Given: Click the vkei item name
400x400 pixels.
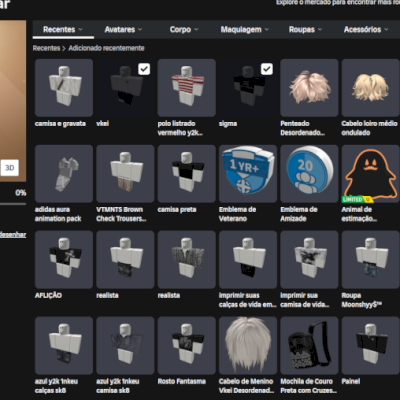Looking at the screenshot, I should [x=102, y=124].
